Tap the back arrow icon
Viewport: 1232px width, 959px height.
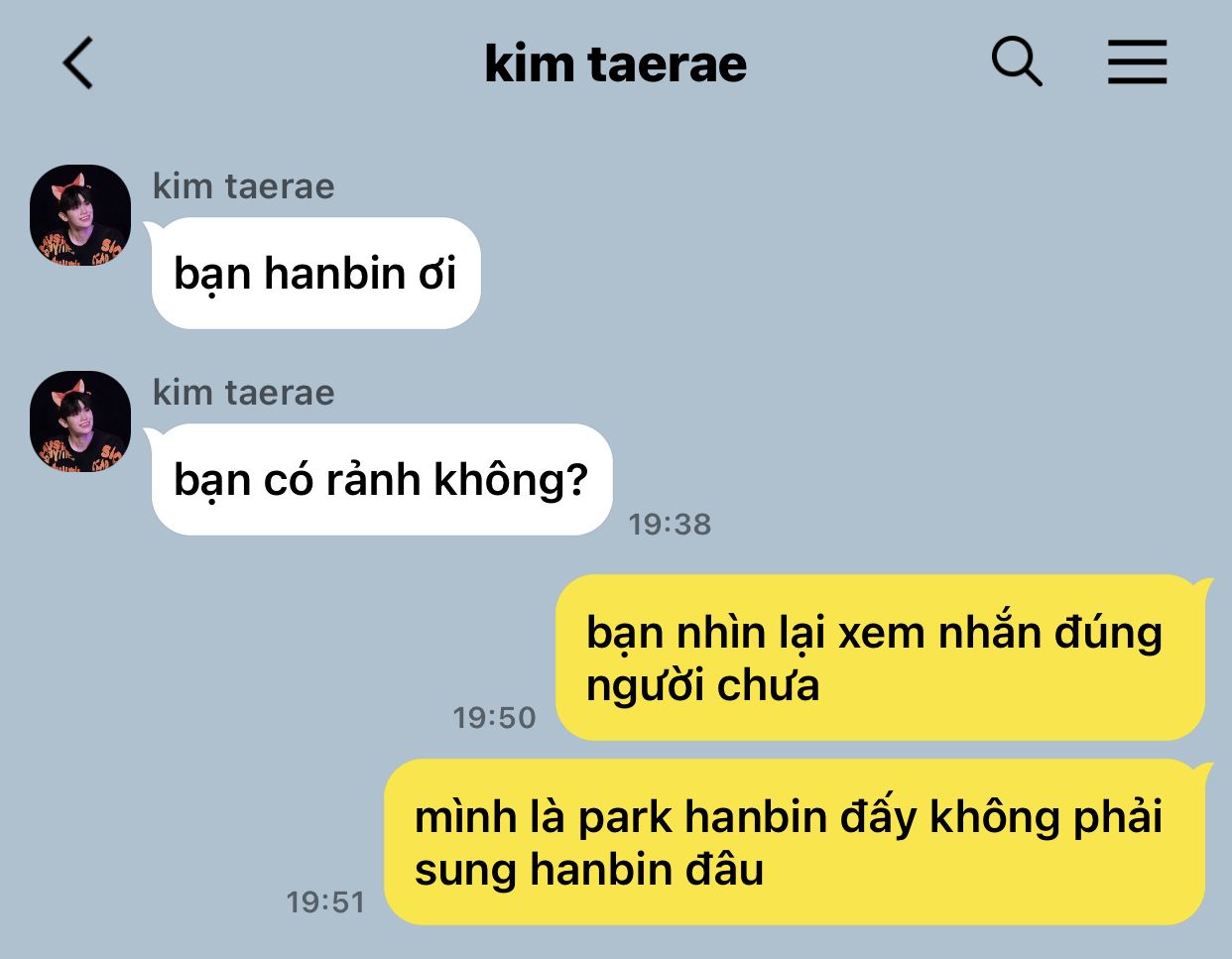coord(77,63)
